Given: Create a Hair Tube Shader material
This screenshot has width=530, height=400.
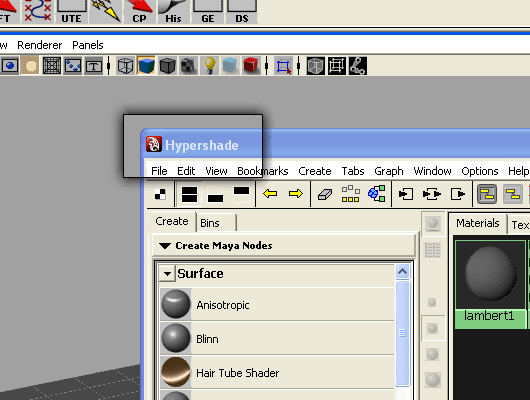Looking at the screenshot, I should 277,372.
